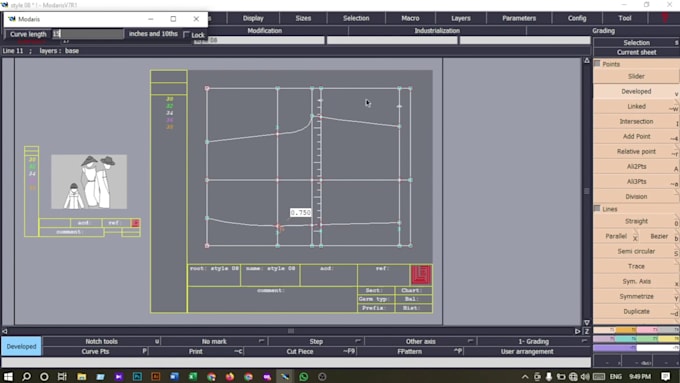The image size is (680, 383).
Task: Open Illustrator from the taskbar
Action: [x=156, y=376]
